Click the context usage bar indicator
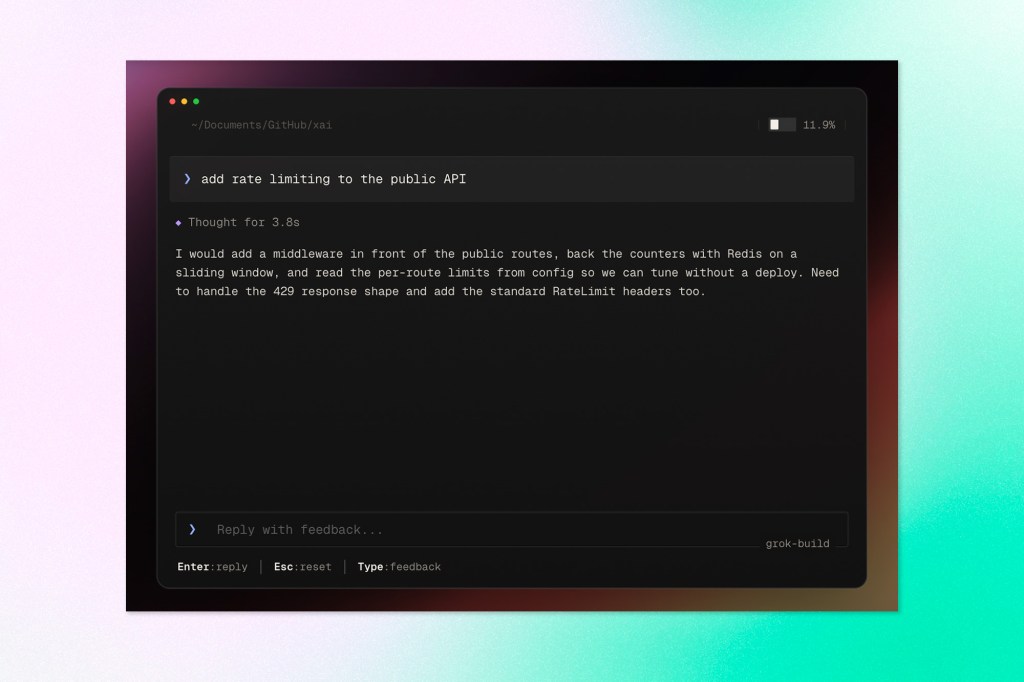This screenshot has width=1024, height=682. click(x=782, y=125)
